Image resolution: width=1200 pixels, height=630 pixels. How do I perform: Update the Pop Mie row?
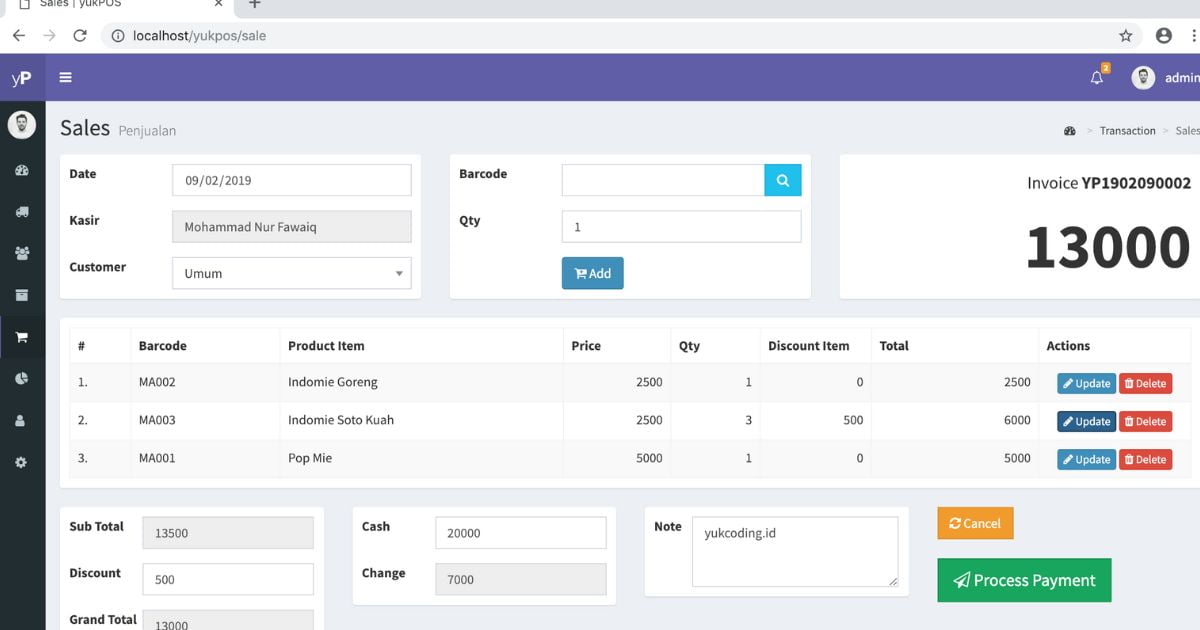click(x=1086, y=459)
